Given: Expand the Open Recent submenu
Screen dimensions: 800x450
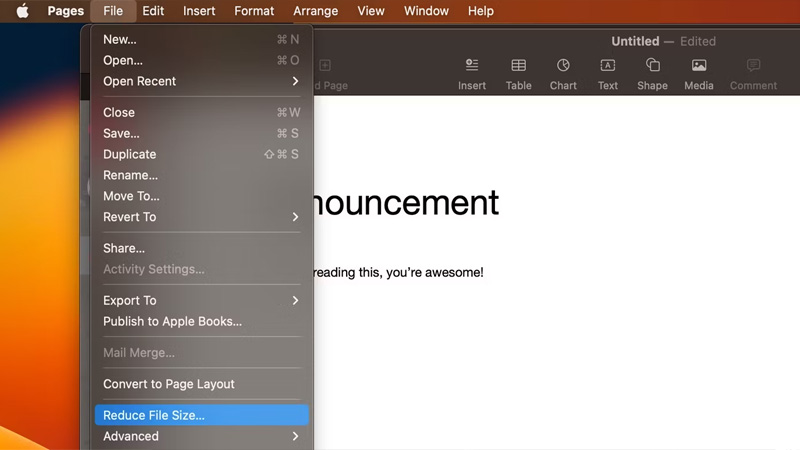Looking at the screenshot, I should [x=200, y=81].
